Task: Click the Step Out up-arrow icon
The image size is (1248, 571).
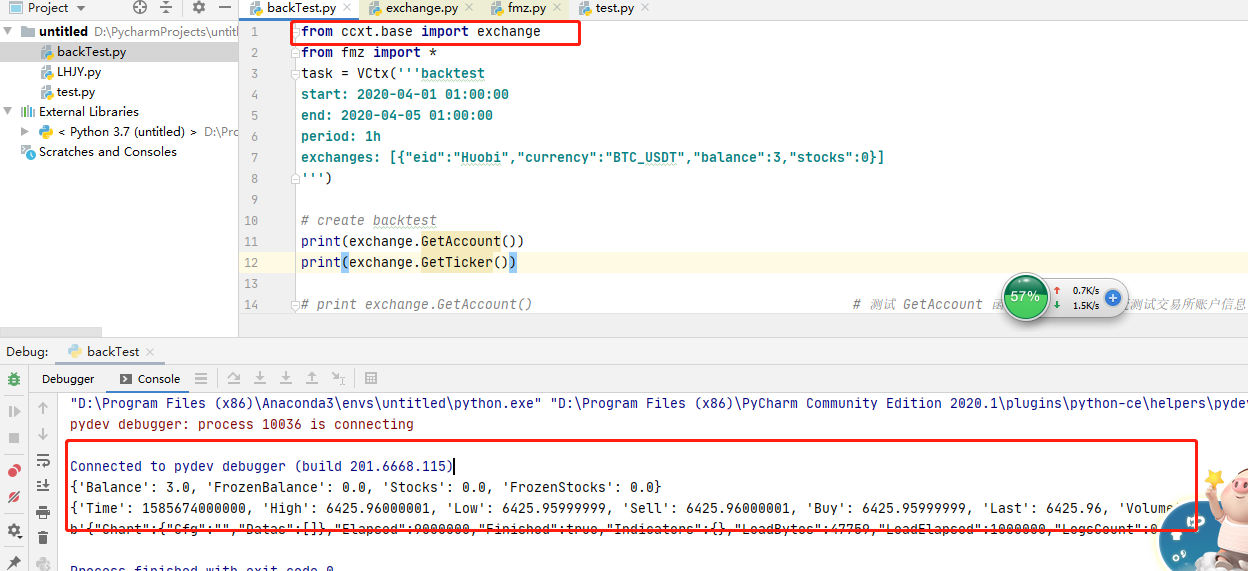Action: pyautogui.click(x=312, y=379)
